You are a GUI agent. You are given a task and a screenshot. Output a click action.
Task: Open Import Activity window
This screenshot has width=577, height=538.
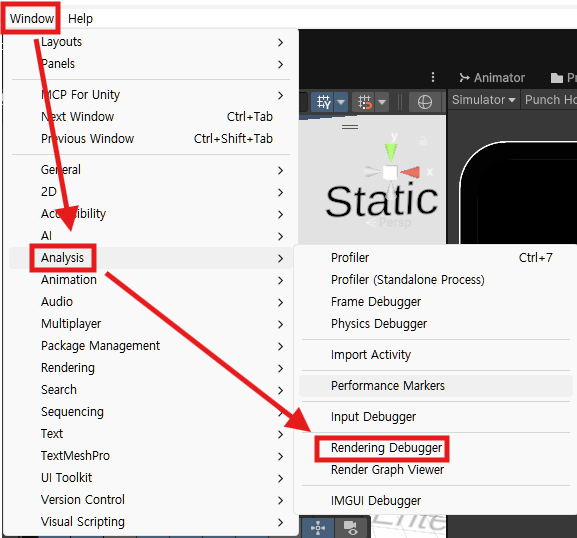[x=436, y=355]
